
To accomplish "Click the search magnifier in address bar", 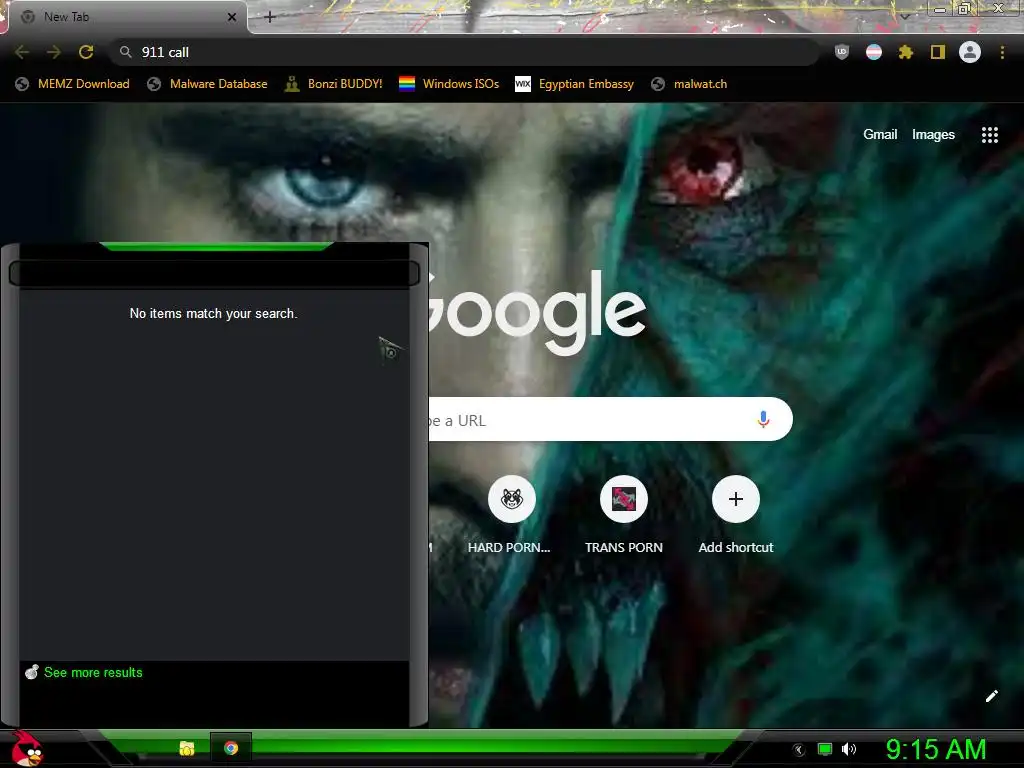I will coord(126,52).
